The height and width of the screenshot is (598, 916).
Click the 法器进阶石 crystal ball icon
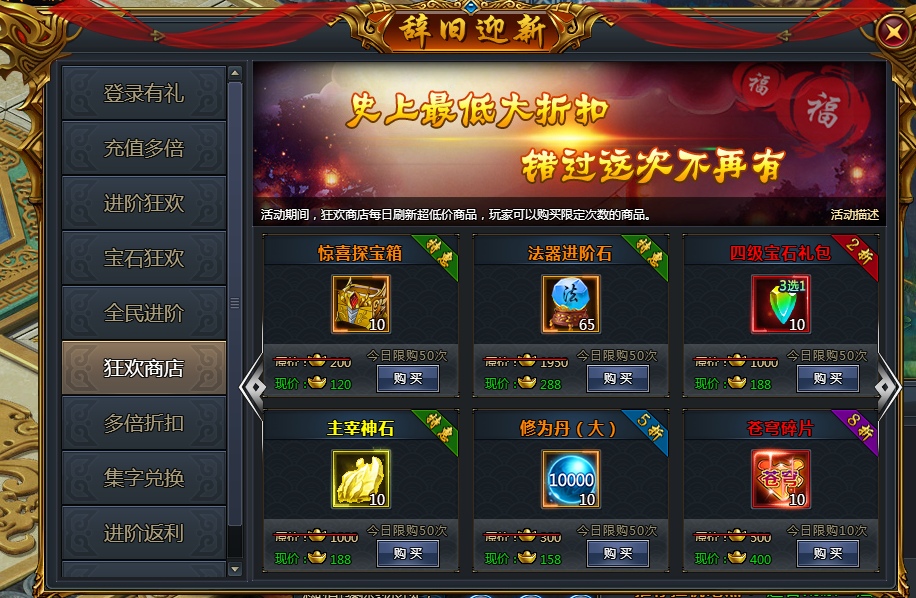(x=570, y=304)
